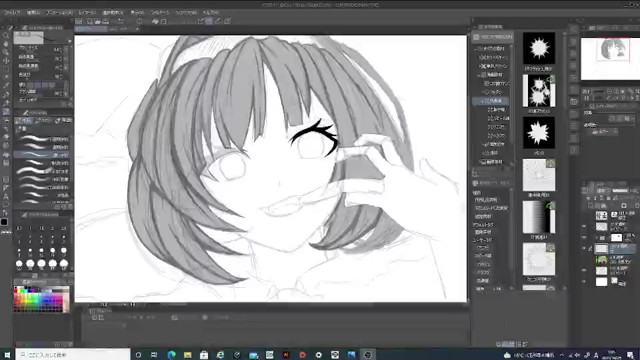640x360 pixels.
Task: Expand the 単色パターン tree node
Action: (480, 66)
